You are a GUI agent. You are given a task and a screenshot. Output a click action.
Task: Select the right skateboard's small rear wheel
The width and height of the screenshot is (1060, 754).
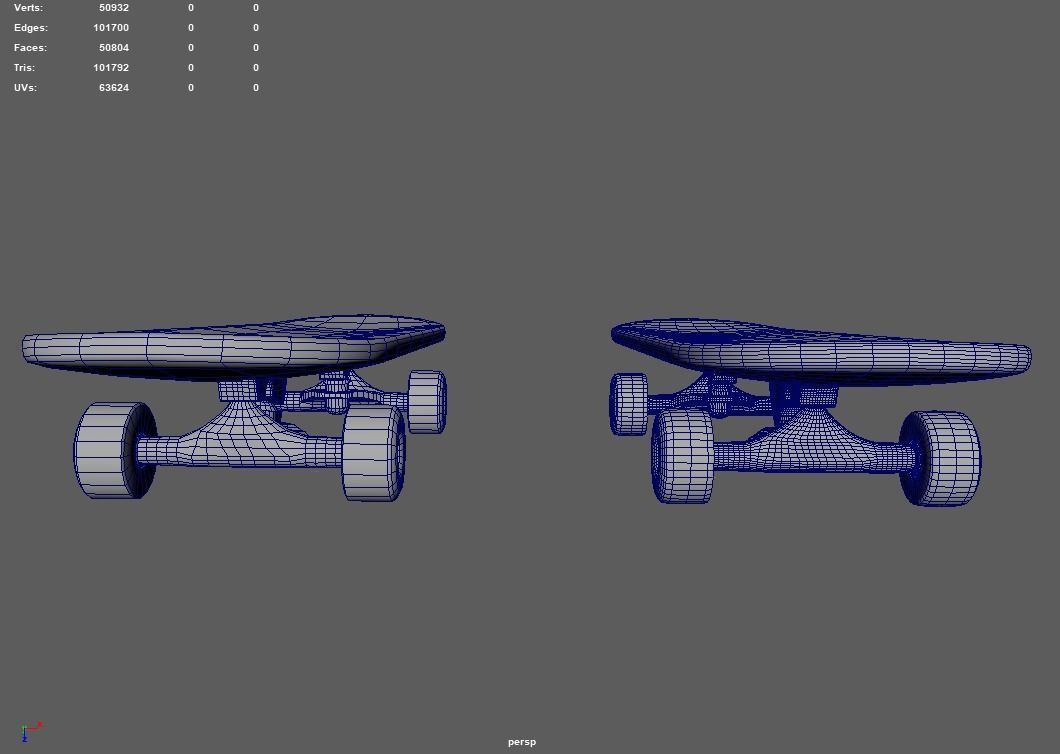pos(628,404)
